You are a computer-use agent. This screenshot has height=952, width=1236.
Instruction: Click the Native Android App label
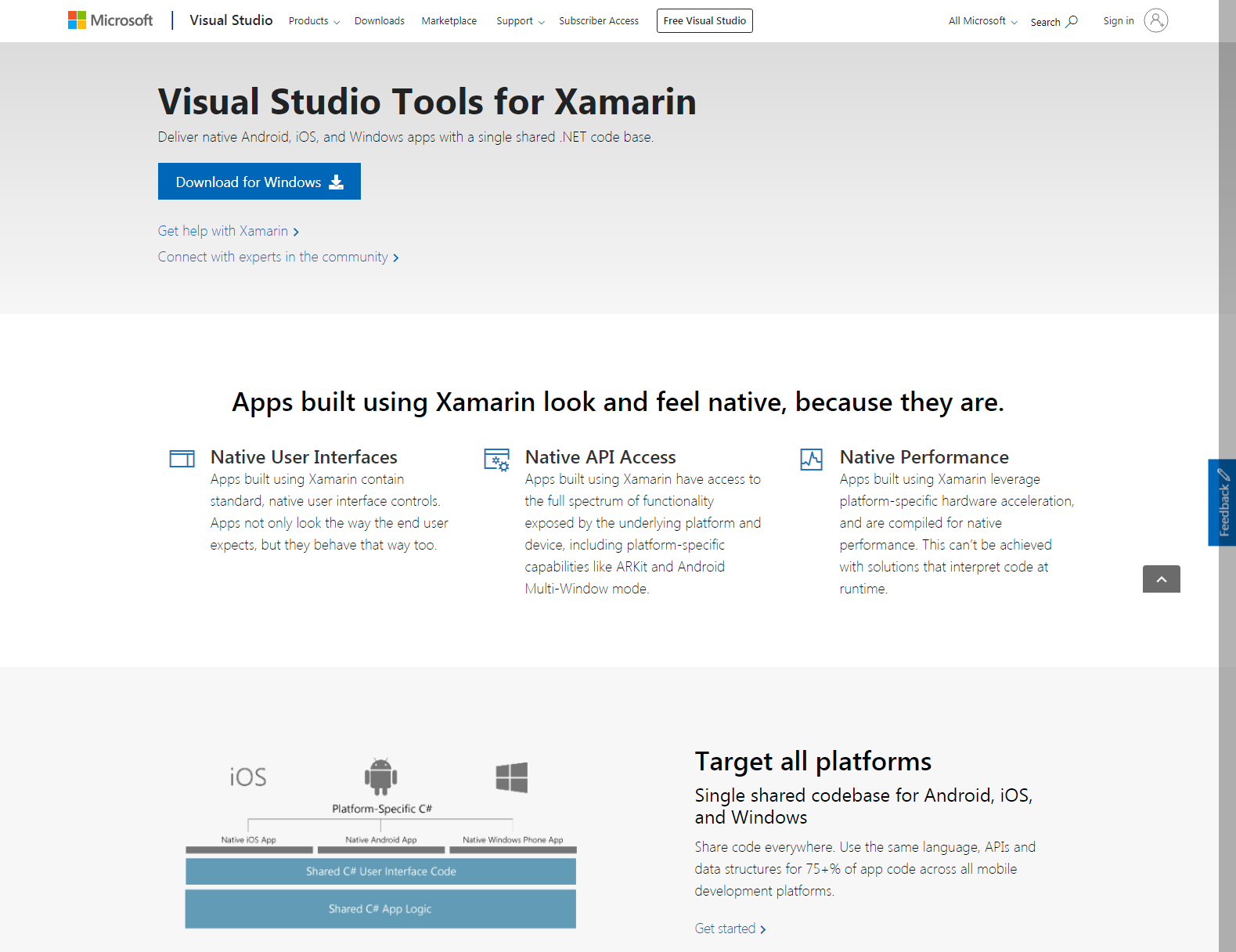pyautogui.click(x=381, y=840)
